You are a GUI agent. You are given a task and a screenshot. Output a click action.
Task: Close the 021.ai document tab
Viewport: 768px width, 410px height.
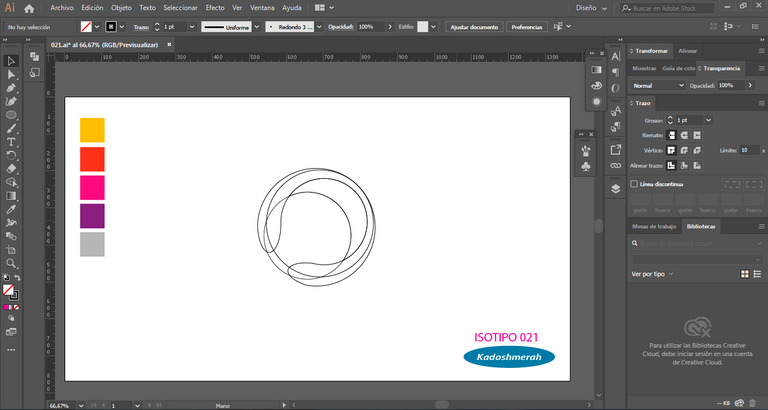click(169, 45)
